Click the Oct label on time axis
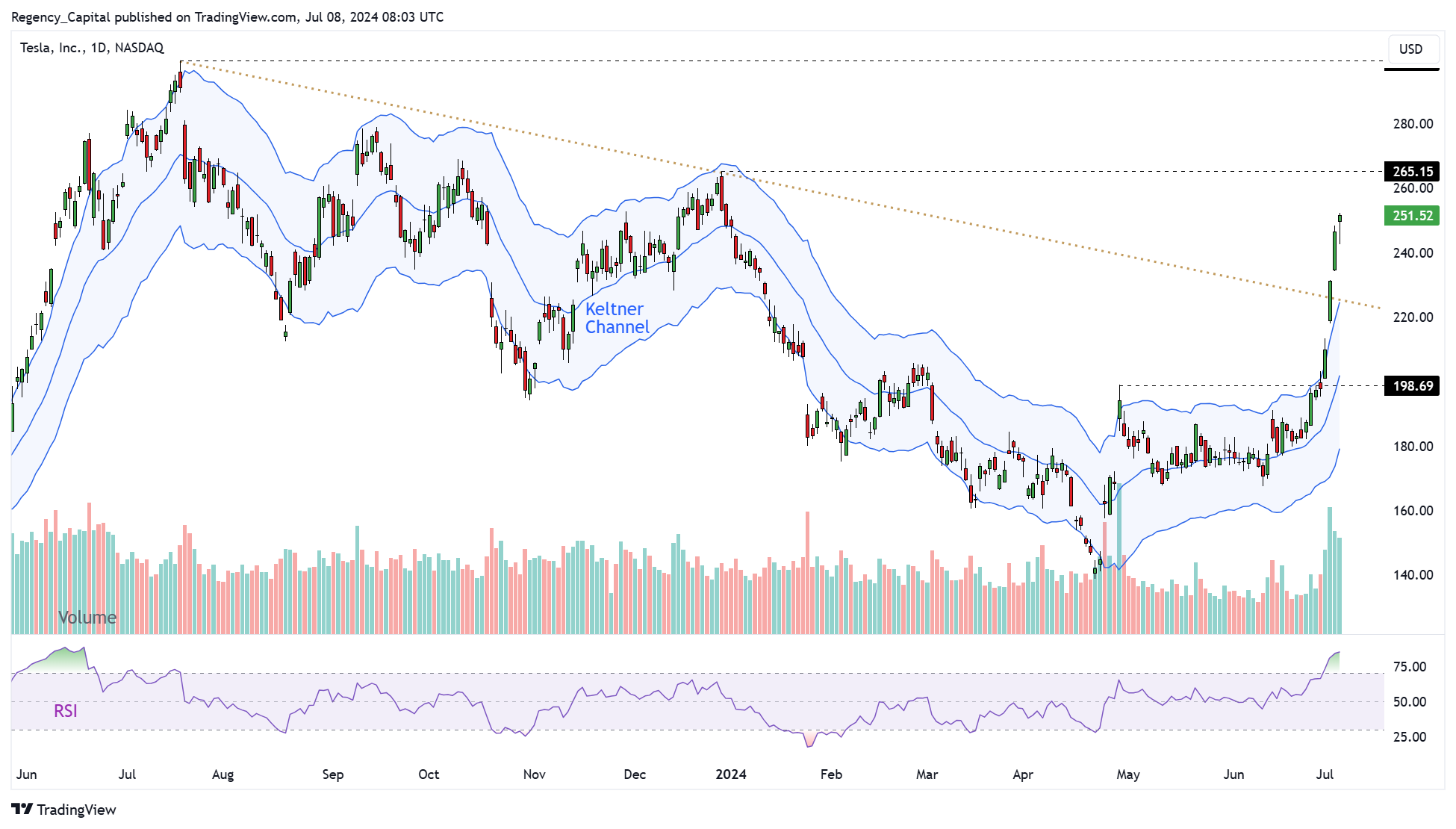The width and height of the screenshot is (1456, 829). pyautogui.click(x=429, y=774)
